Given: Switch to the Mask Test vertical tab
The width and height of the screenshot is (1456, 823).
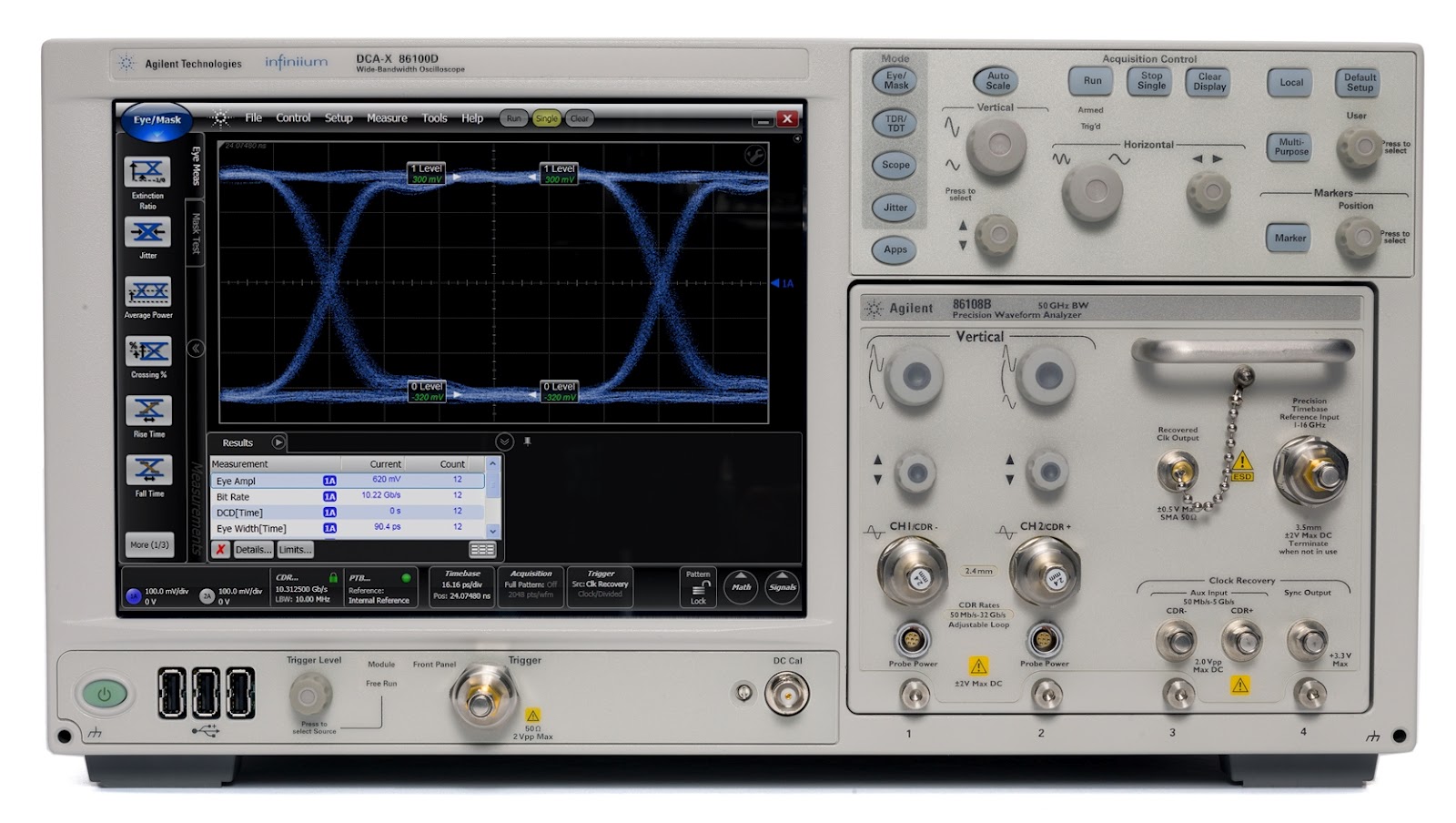Looking at the screenshot, I should pyautogui.click(x=195, y=234).
